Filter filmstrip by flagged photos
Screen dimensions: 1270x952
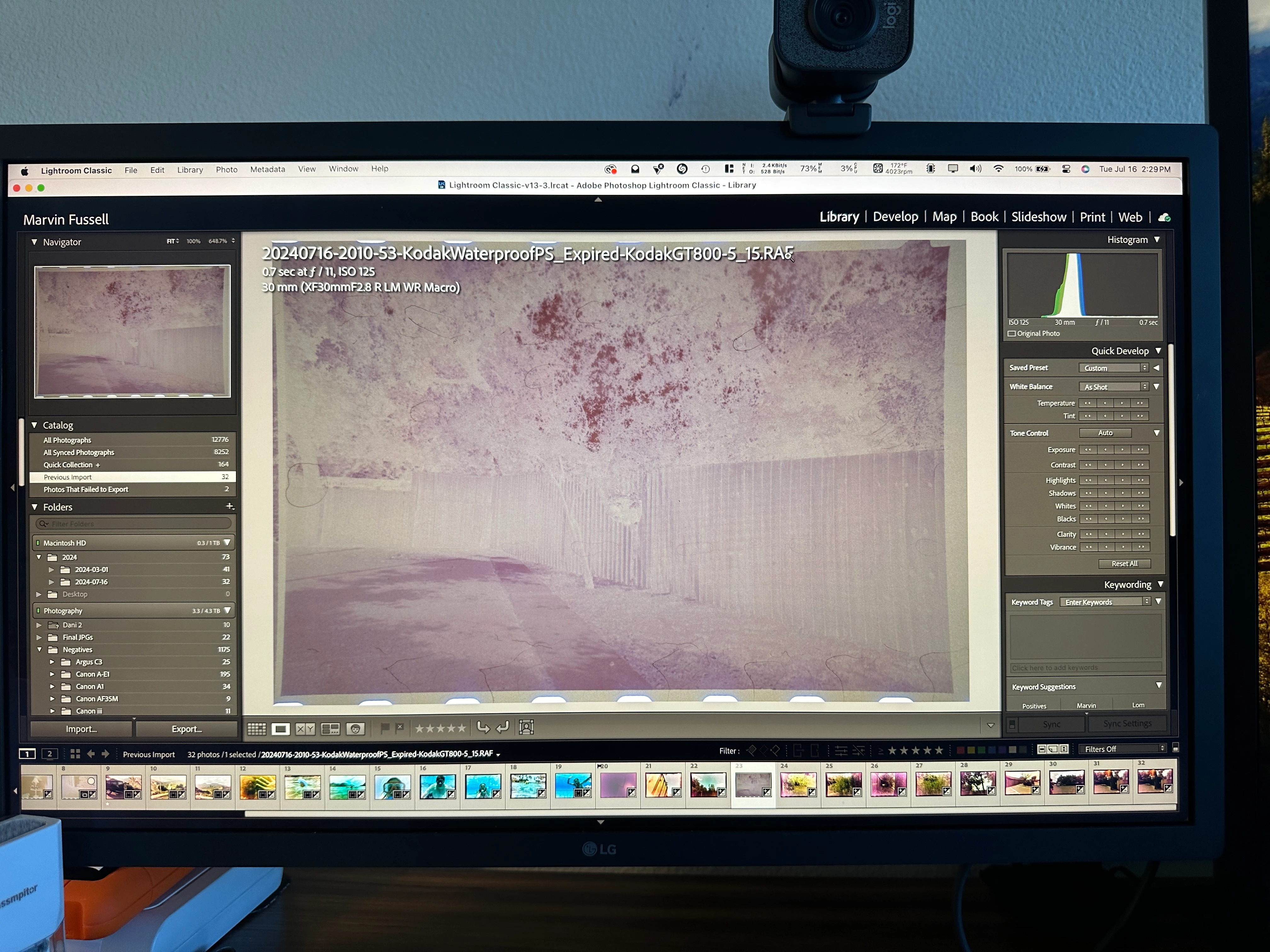tap(751, 750)
